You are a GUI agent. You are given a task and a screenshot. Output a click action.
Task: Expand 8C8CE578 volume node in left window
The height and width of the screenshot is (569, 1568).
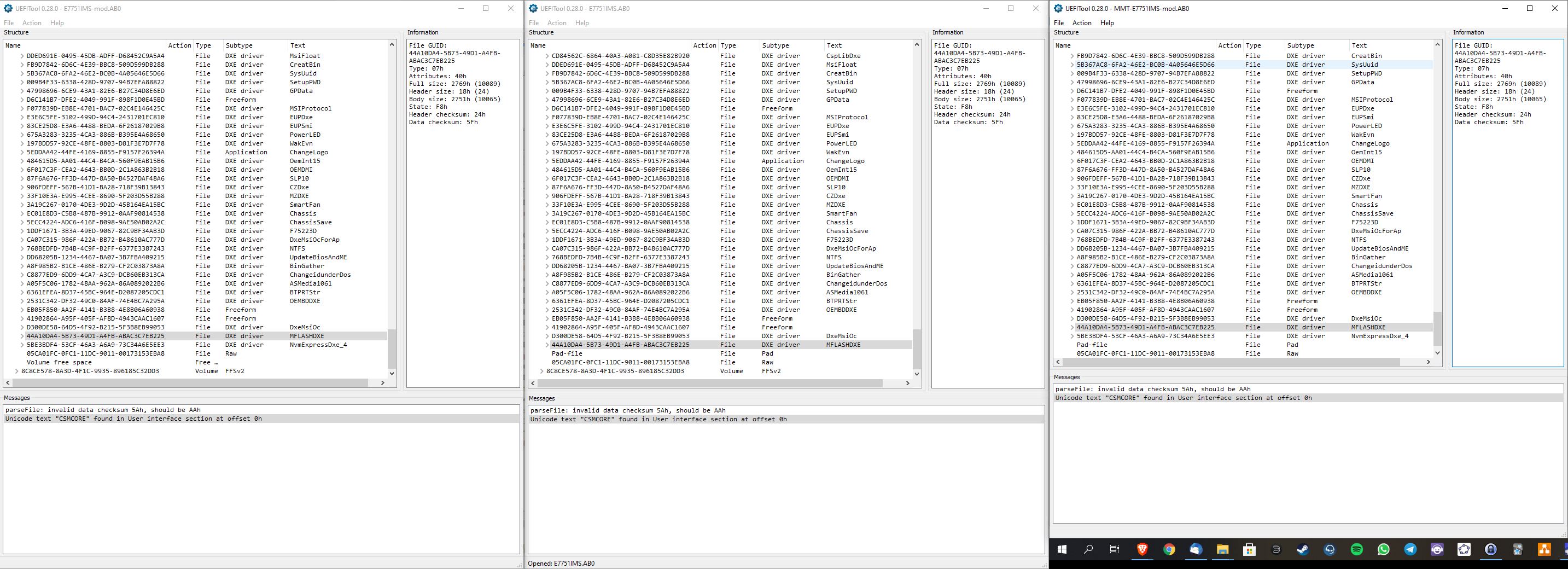17,371
